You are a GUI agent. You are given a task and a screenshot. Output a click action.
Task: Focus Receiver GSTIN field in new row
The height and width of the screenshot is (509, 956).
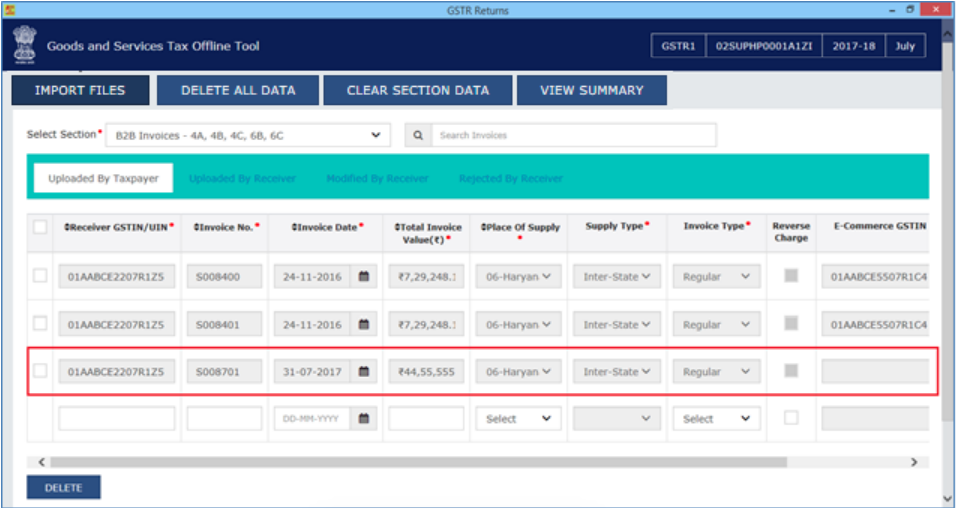[x=116, y=419]
